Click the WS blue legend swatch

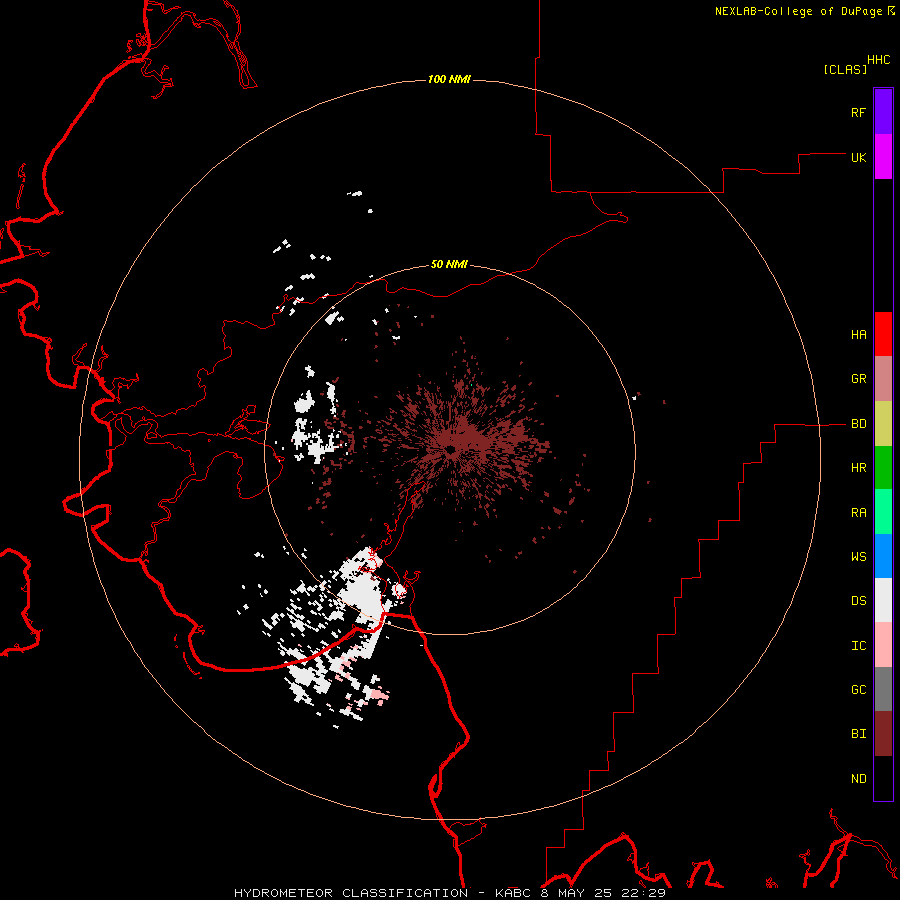click(883, 556)
